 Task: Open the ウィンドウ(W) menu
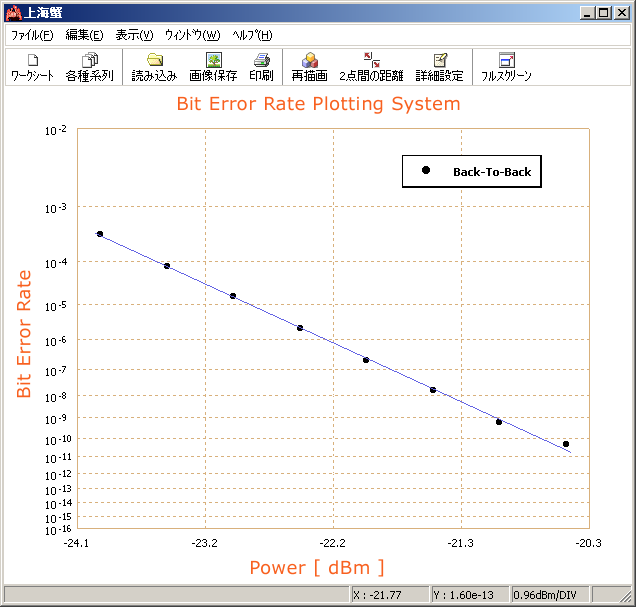192,35
